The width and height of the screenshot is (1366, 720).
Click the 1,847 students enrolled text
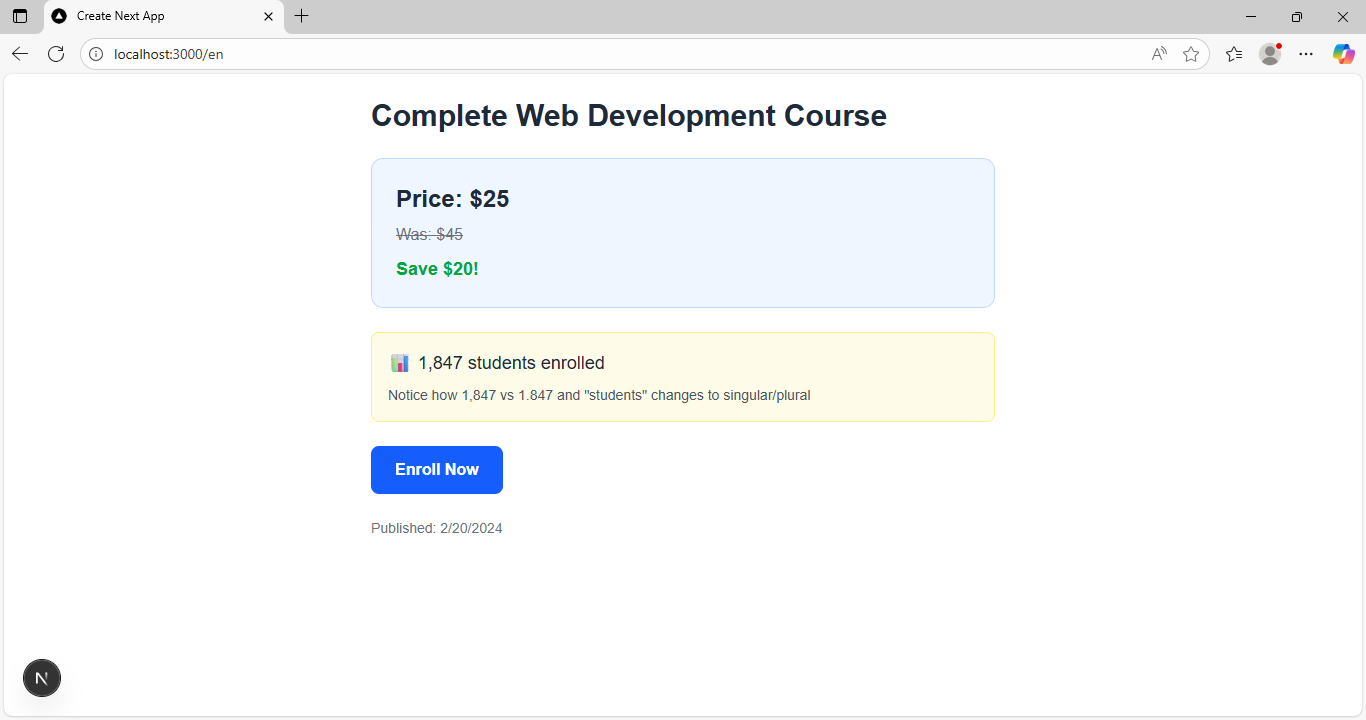click(x=511, y=363)
